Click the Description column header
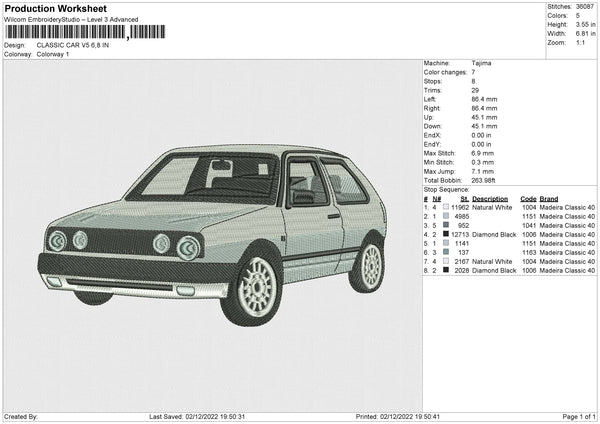Screen dimensions: 600x424 click(x=490, y=198)
